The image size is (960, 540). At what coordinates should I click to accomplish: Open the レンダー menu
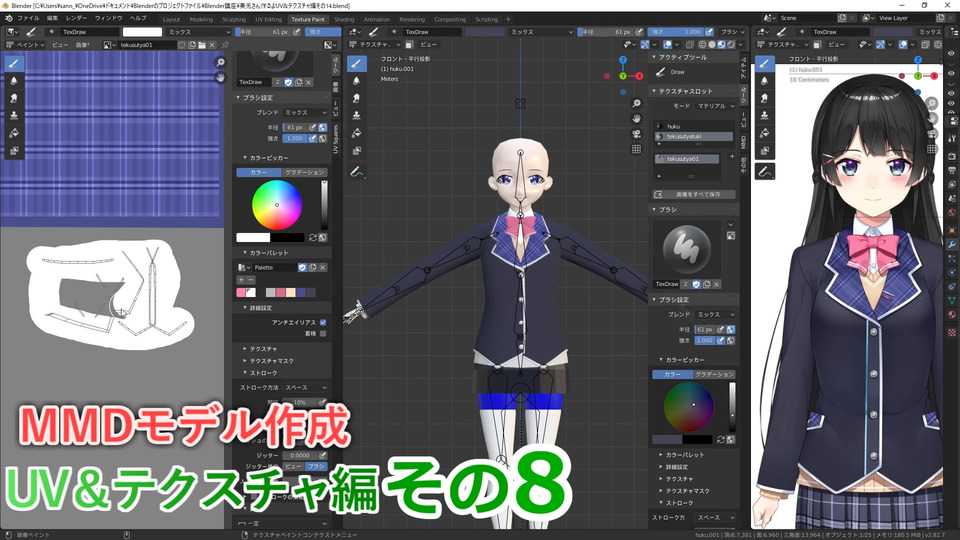77,18
